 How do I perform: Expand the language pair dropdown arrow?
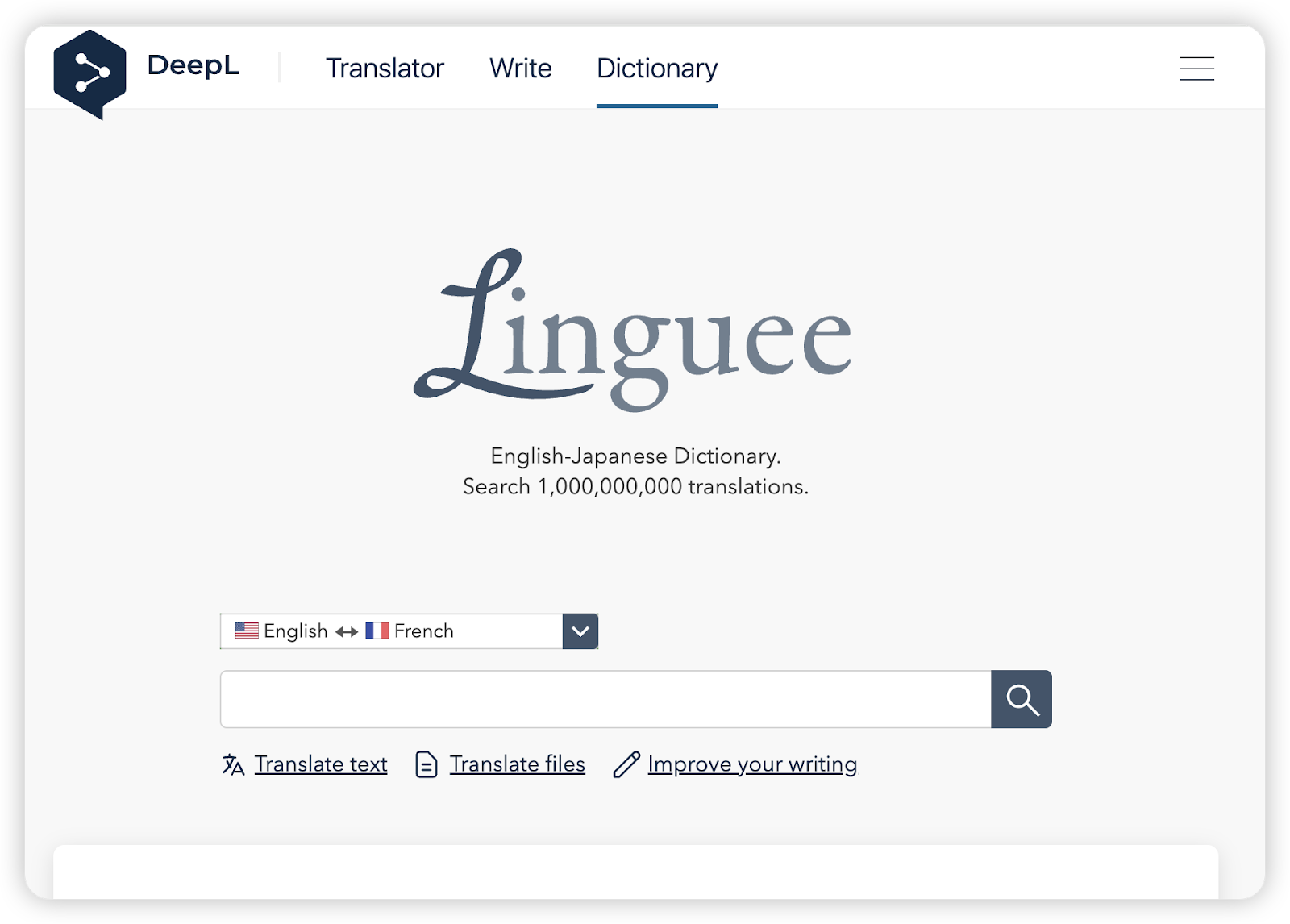coord(580,631)
